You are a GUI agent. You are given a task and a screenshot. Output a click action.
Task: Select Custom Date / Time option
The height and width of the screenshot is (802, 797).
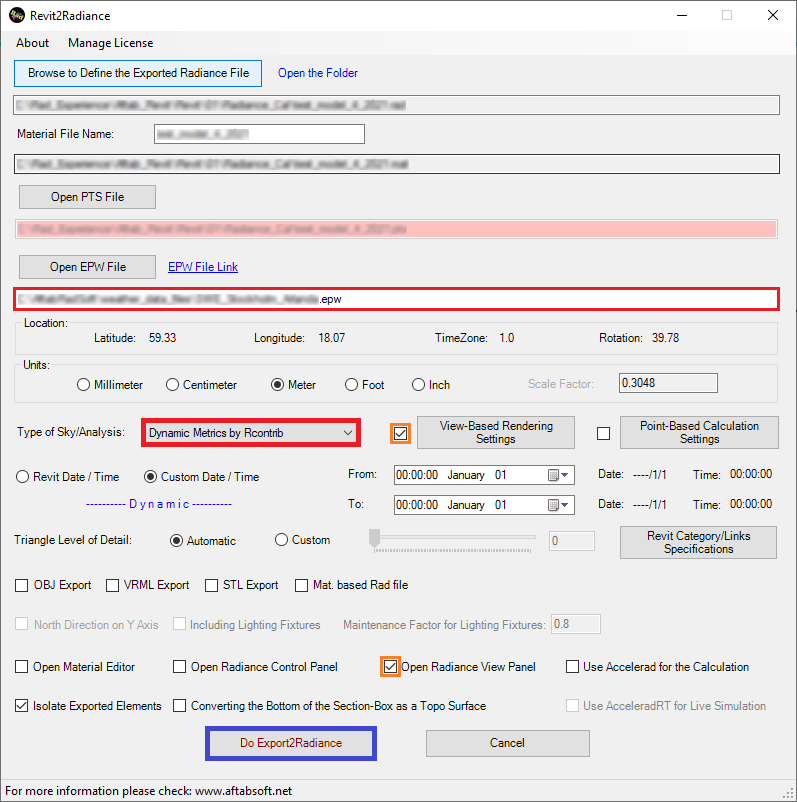pyautogui.click(x=150, y=477)
